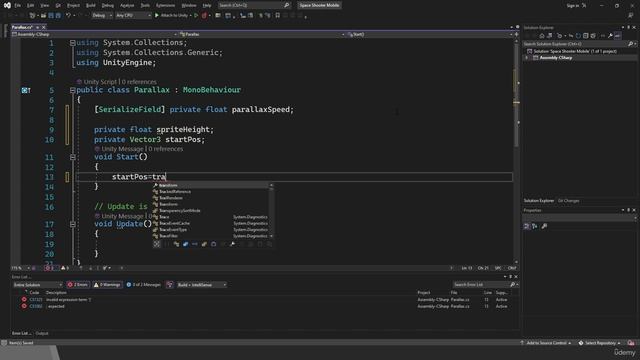Open the Debug configuration dropdown
Image resolution: width=640 pixels, height=360 pixels.
[102, 16]
